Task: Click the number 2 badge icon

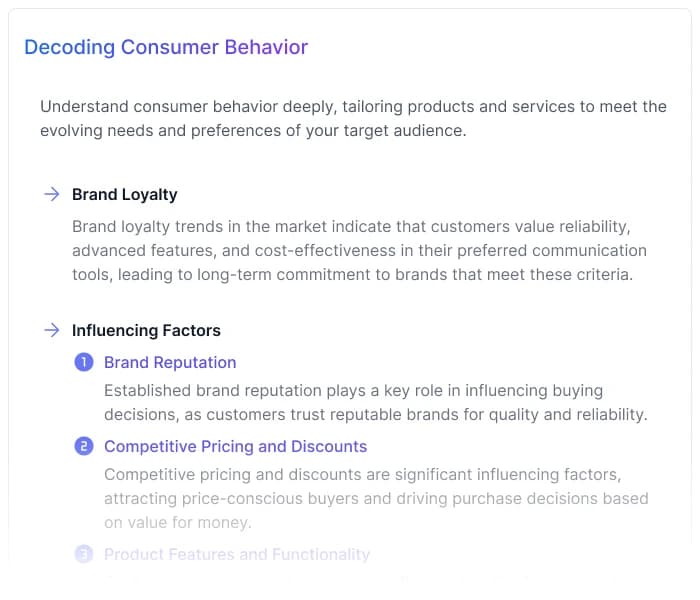Action: coord(84,446)
